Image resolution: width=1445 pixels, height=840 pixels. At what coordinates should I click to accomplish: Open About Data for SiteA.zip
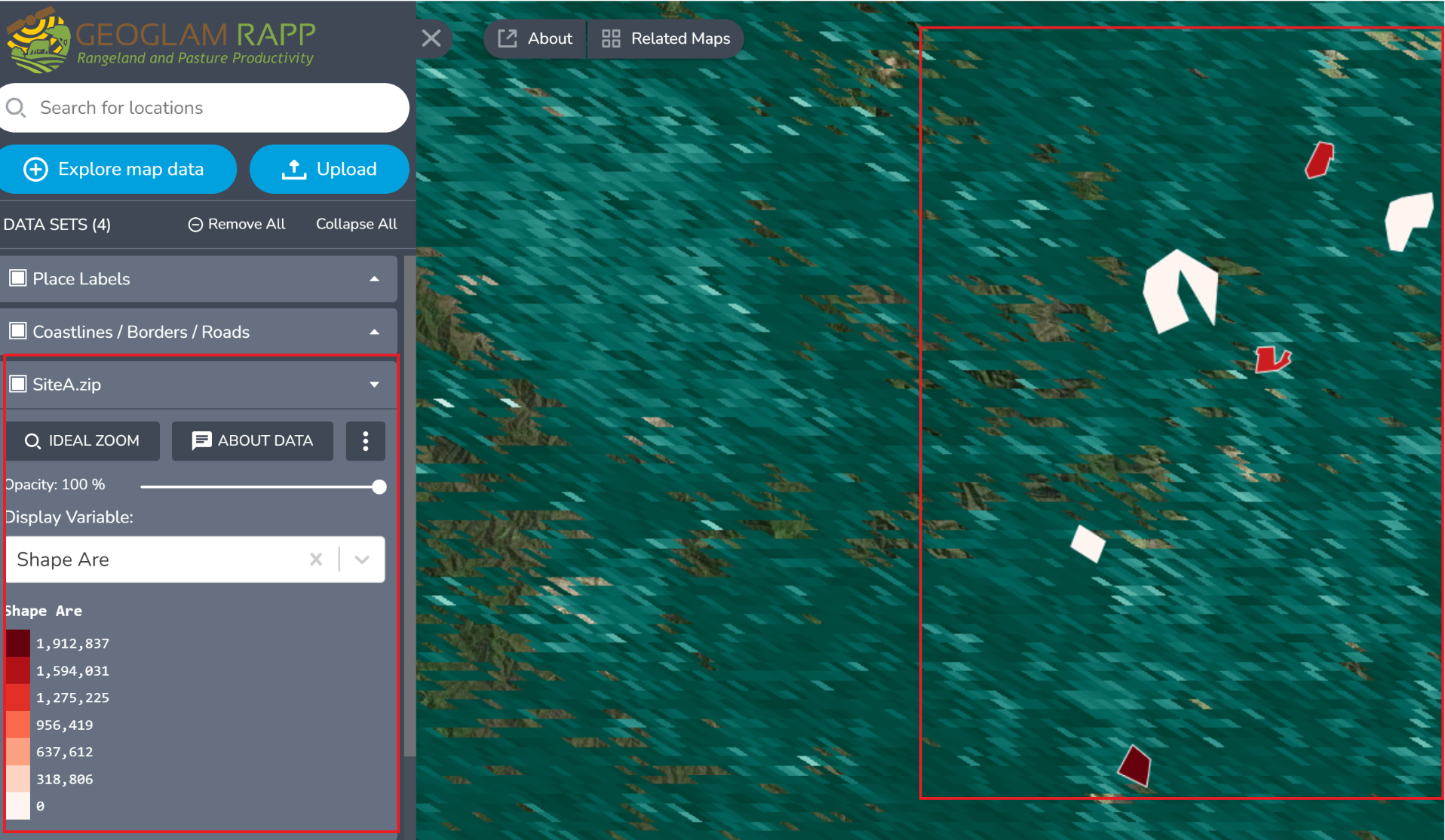click(x=253, y=441)
